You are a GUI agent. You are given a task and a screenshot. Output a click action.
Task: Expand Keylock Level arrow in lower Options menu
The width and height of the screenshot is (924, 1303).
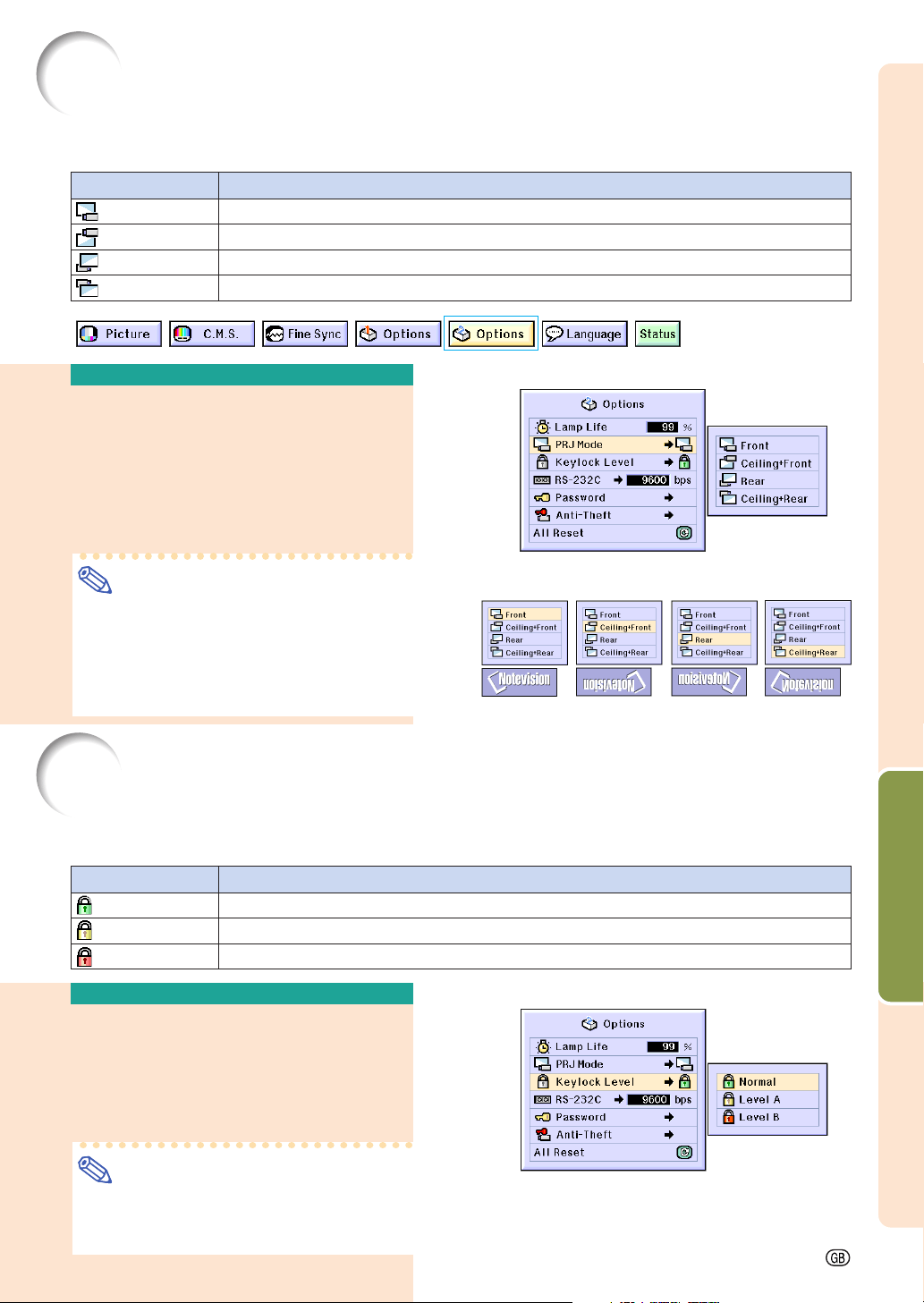click(x=668, y=1082)
